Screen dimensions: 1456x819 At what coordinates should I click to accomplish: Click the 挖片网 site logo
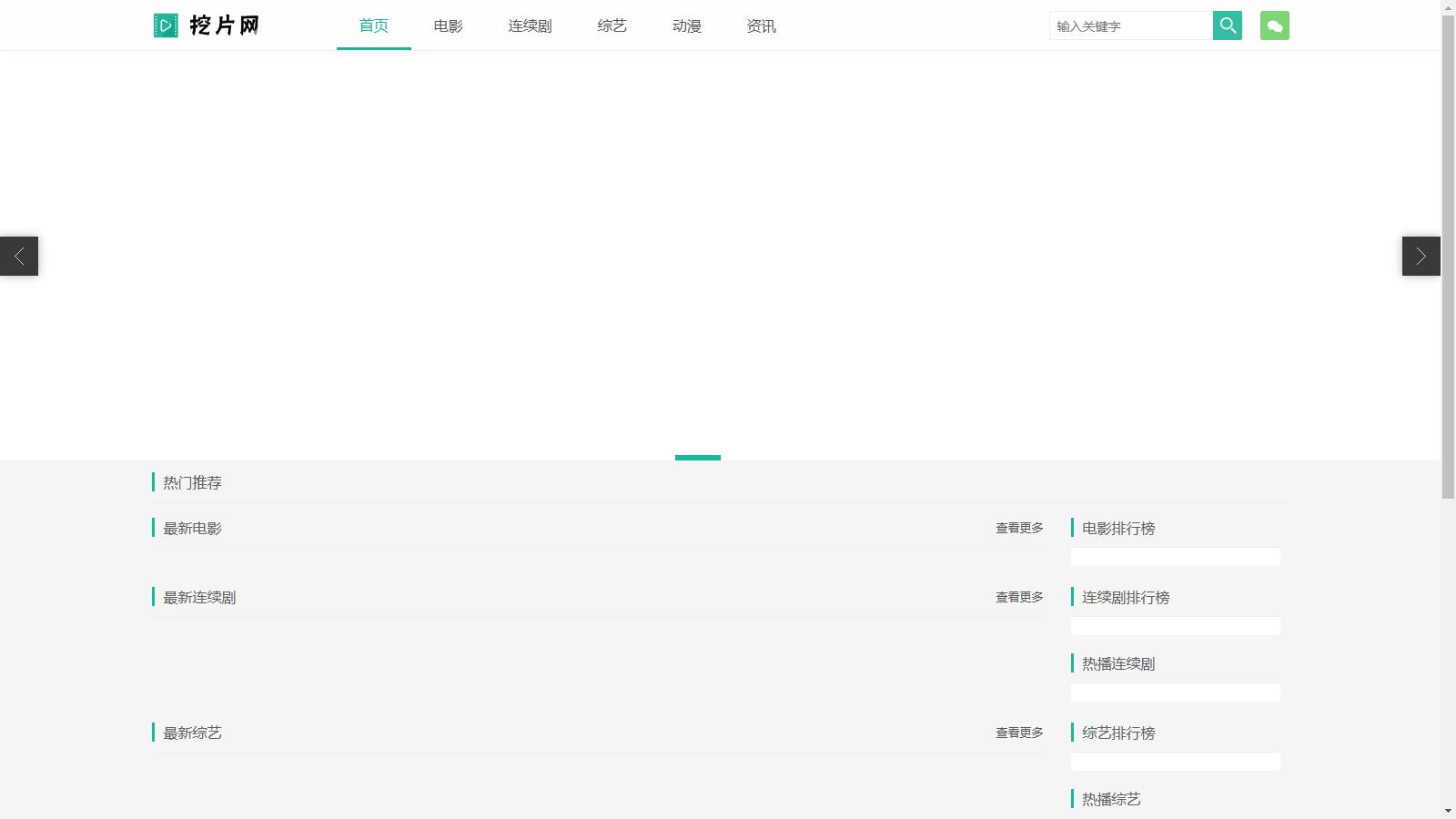coord(207,25)
